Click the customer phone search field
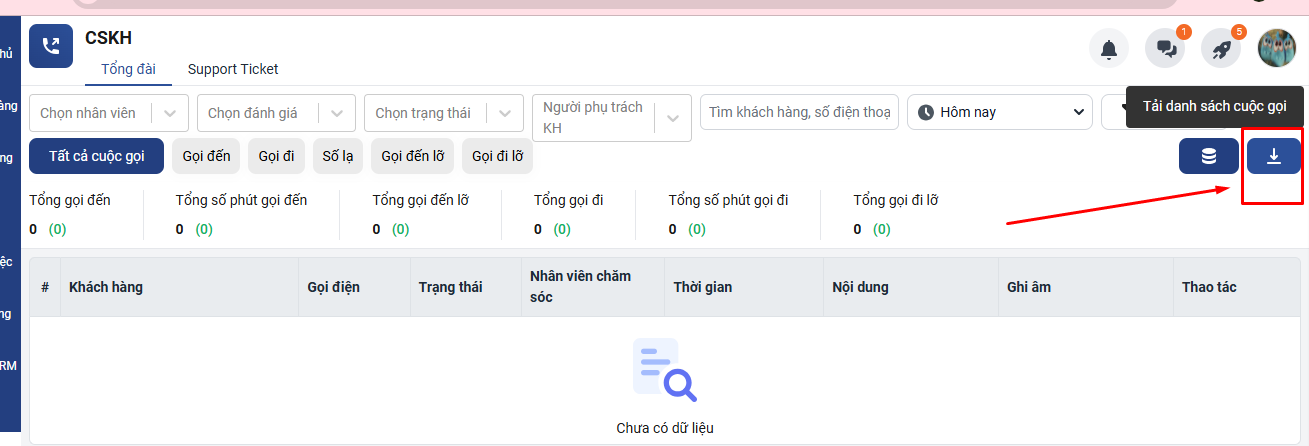Image resolution: width=1309 pixels, height=446 pixels. tap(799, 112)
